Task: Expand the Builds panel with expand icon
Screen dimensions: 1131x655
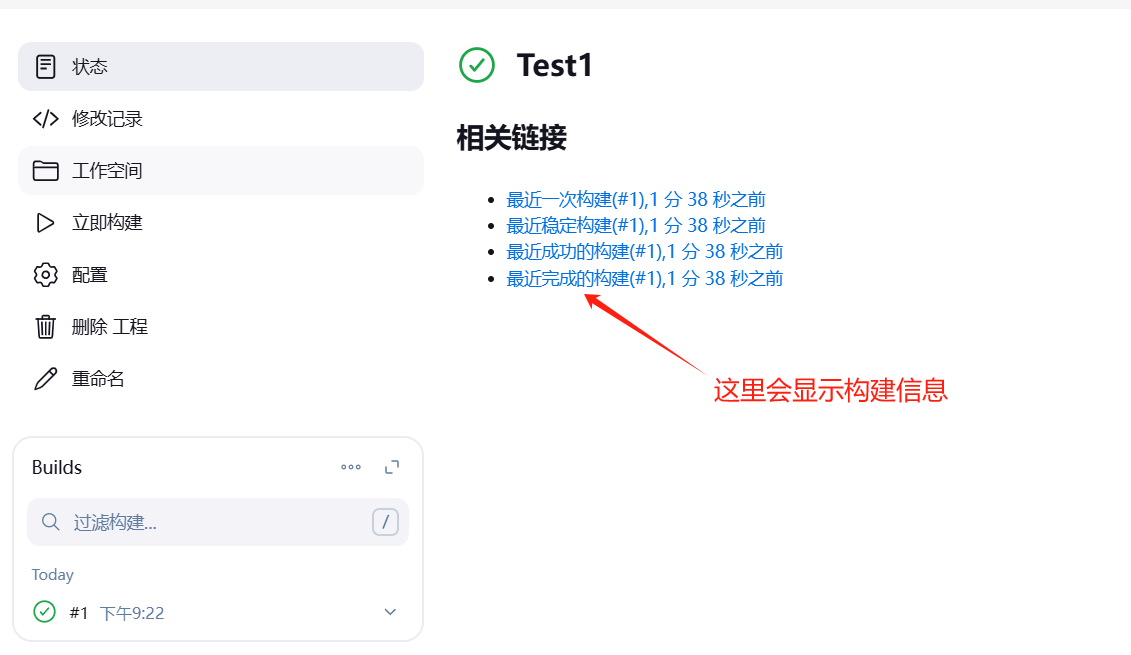Action: [392, 467]
